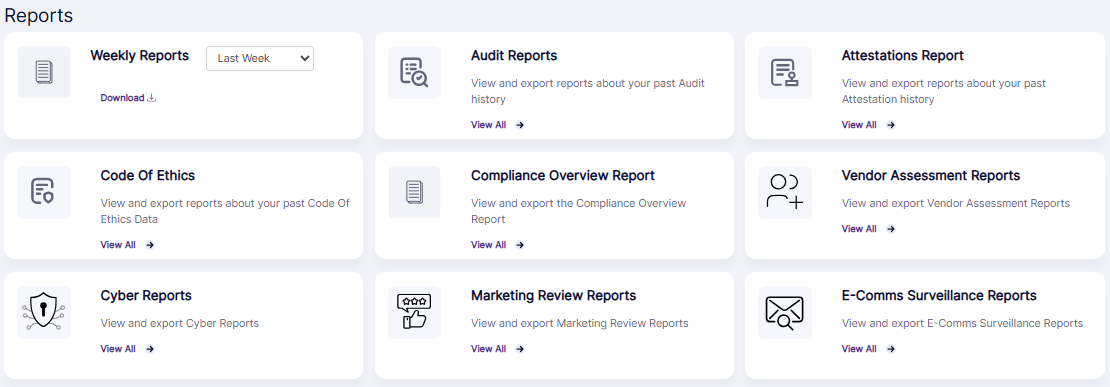Click arrow icon next to E-Comms Surveillance View All
Screen dimensions: 1110x387
pyautogui.click(x=891, y=349)
